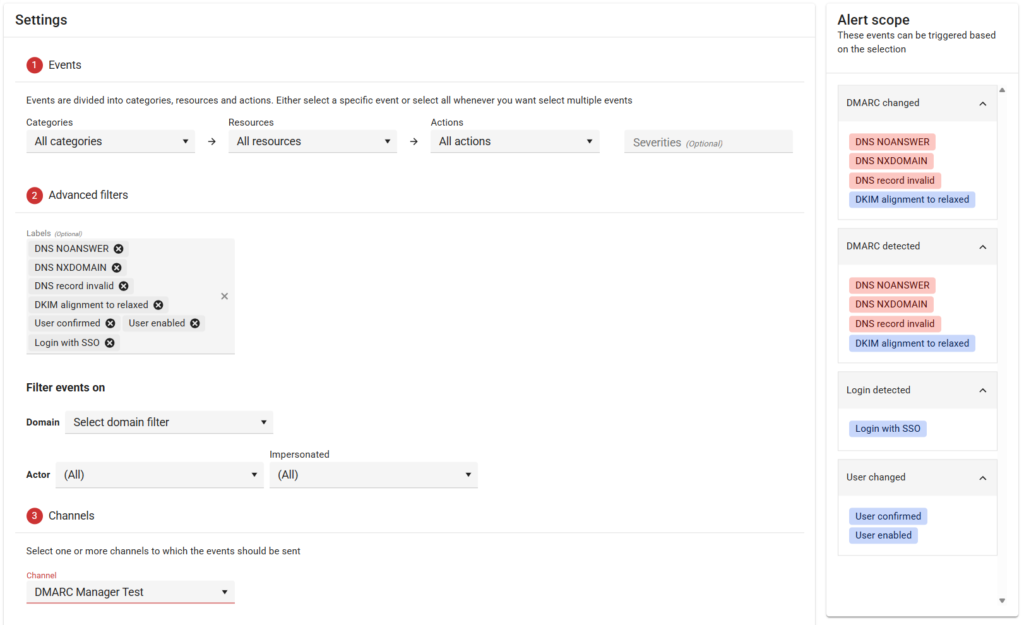
Task: Open the All actions dropdown
Action: coord(515,142)
